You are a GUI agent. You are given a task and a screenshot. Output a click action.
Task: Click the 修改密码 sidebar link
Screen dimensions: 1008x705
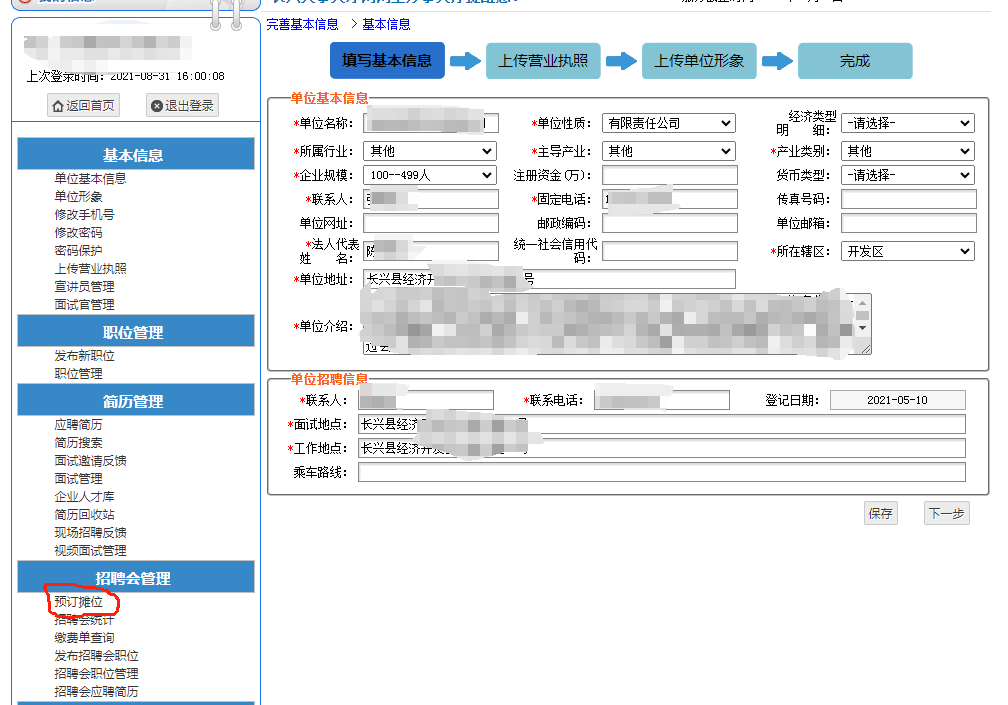point(78,233)
